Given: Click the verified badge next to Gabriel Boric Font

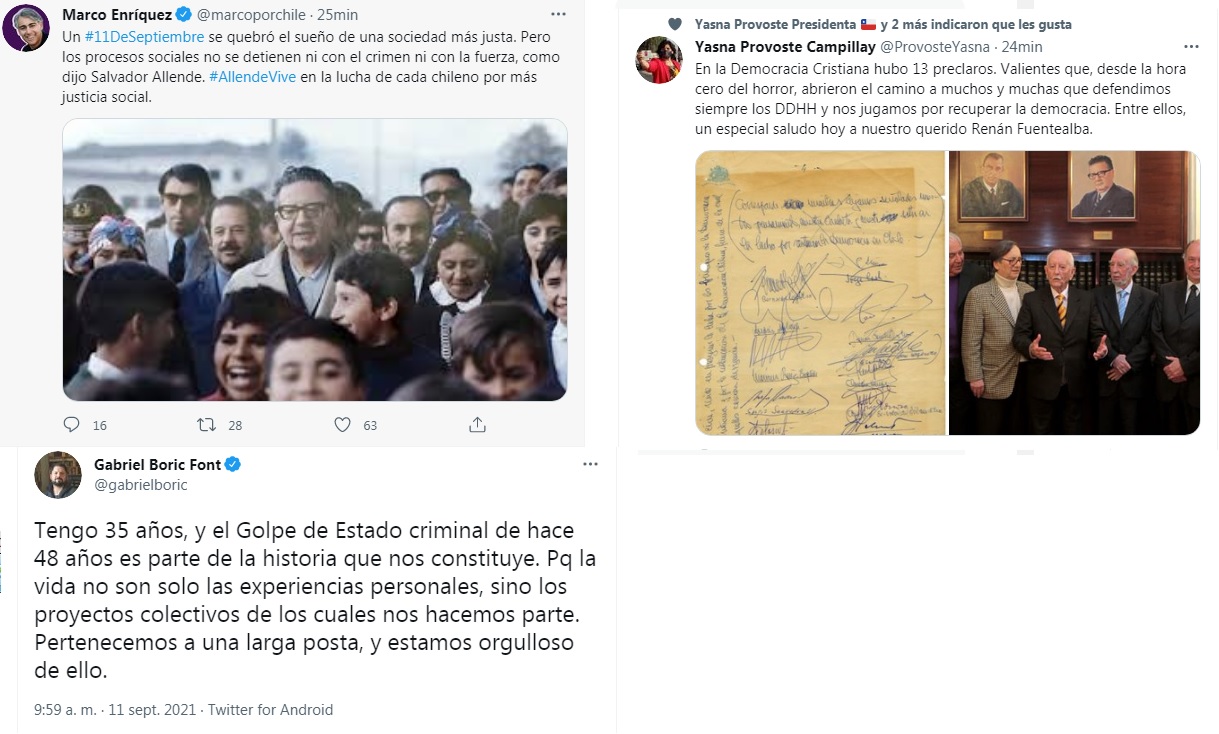Looking at the screenshot, I should [x=232, y=464].
